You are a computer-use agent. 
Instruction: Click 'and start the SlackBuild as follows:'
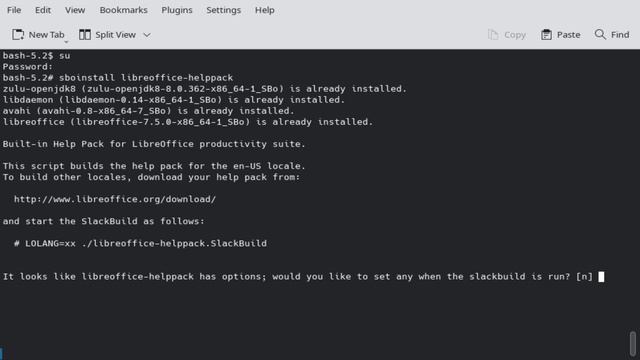tap(103, 221)
